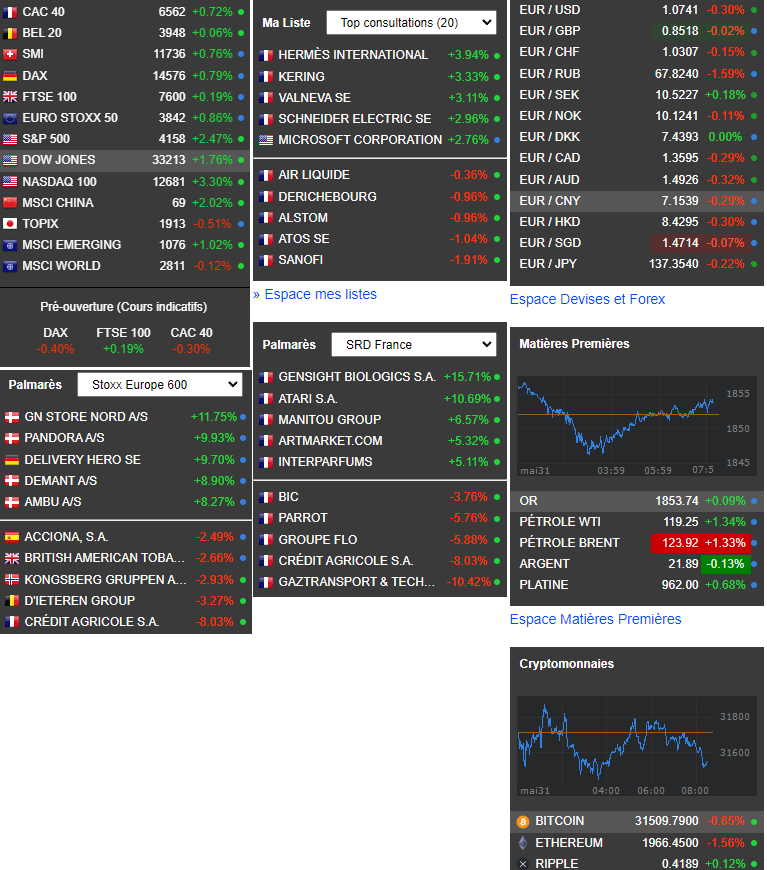Open the Ma Liste 'Top consultations (20)' dropdown
Image resolution: width=767 pixels, height=870 pixels.
(x=411, y=23)
